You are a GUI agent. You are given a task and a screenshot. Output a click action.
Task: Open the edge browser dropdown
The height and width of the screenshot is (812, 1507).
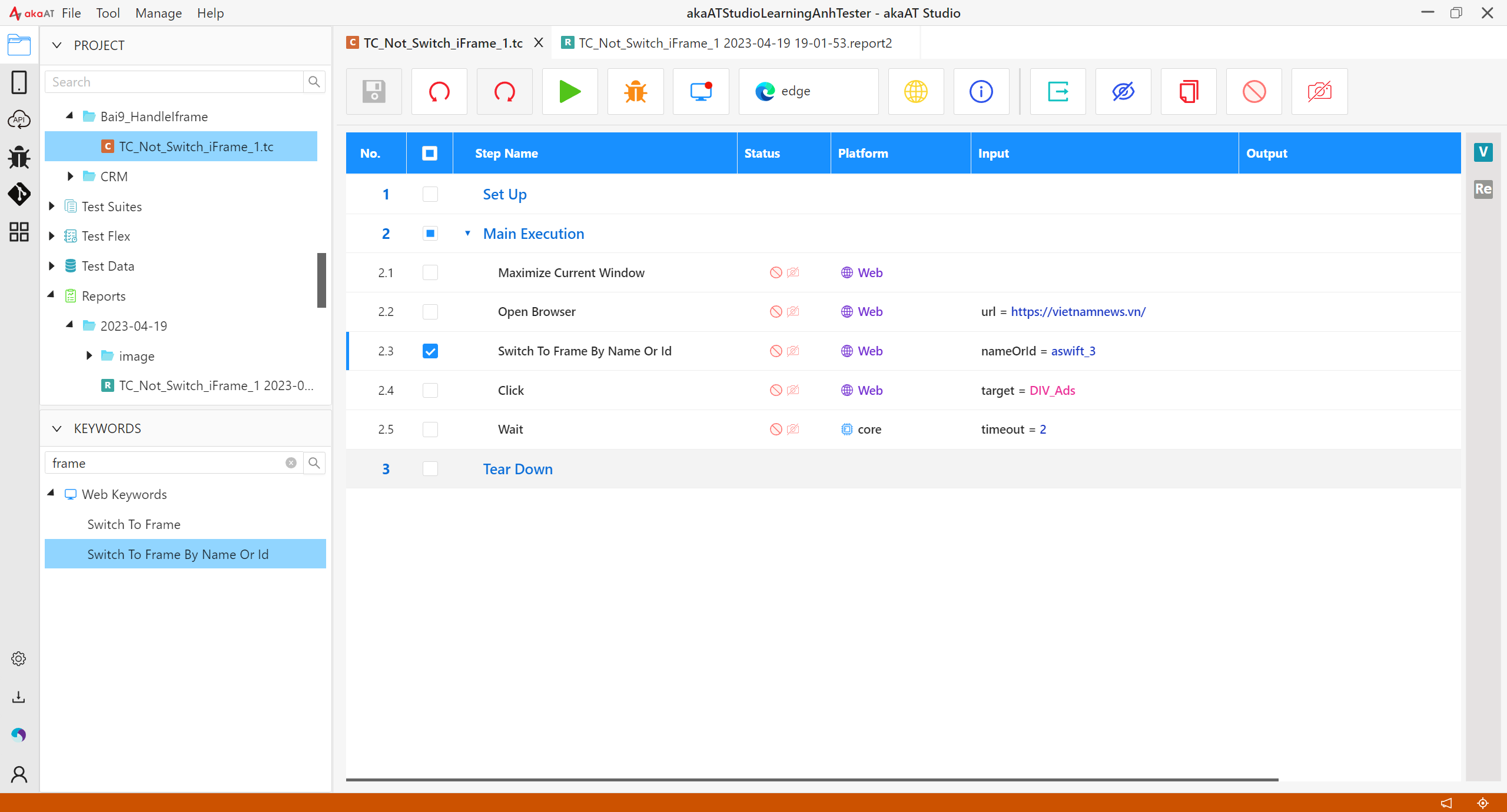click(x=808, y=91)
